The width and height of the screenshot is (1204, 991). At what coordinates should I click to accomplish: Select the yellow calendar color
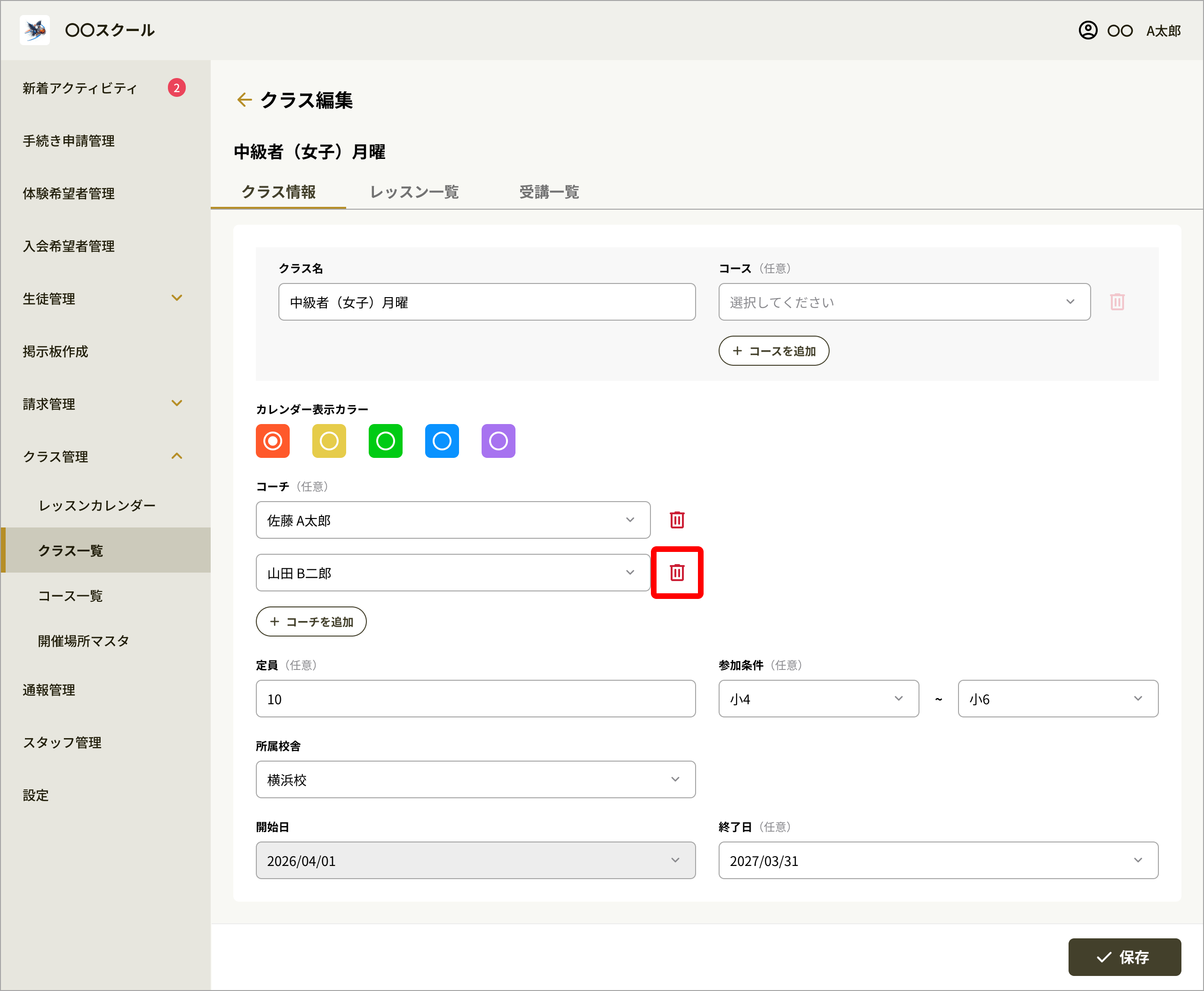click(x=329, y=441)
